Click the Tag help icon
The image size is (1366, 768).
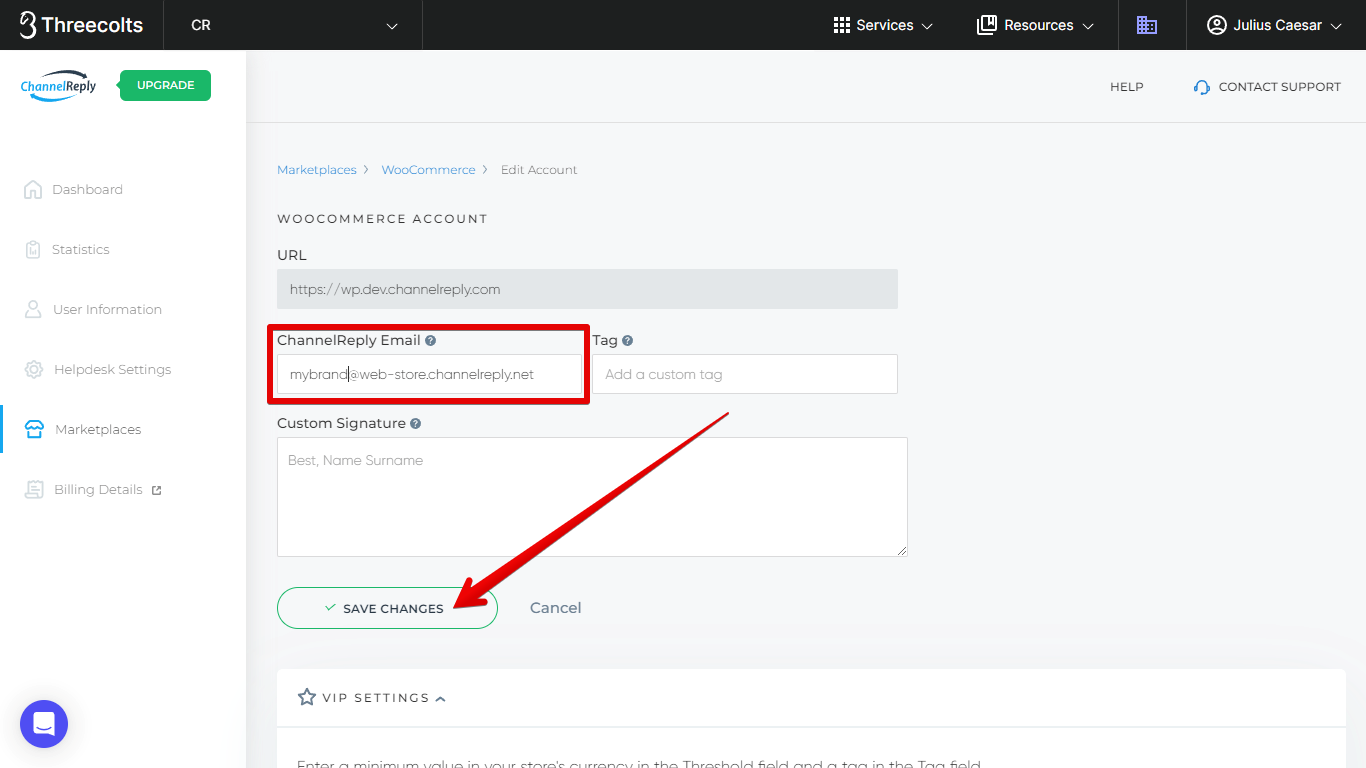(628, 340)
